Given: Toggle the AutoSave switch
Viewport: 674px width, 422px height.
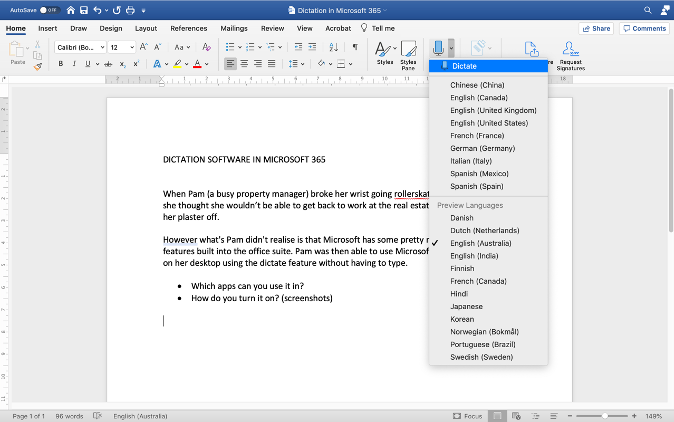Looking at the screenshot, I should [x=47, y=10].
